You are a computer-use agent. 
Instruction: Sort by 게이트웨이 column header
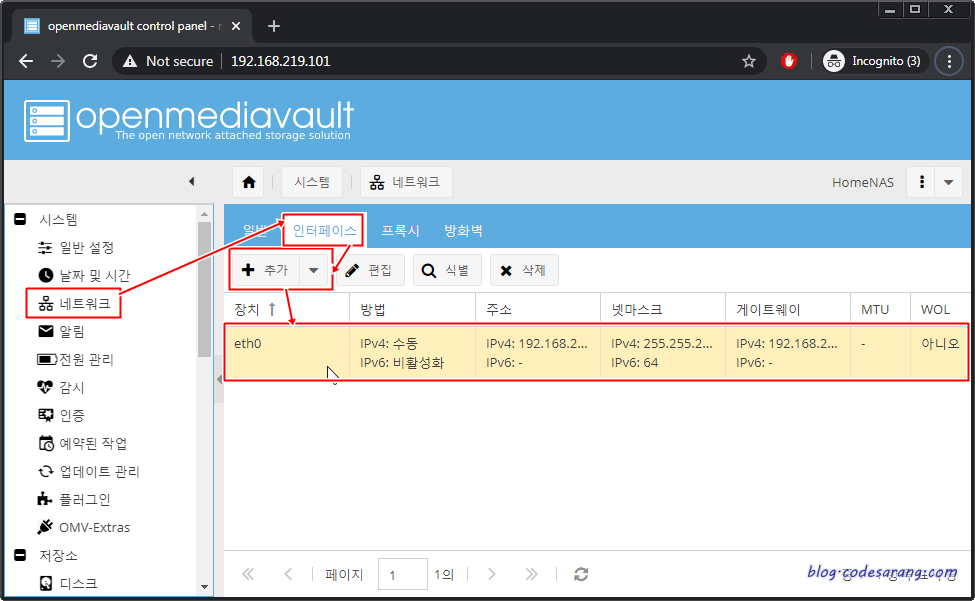coord(788,309)
